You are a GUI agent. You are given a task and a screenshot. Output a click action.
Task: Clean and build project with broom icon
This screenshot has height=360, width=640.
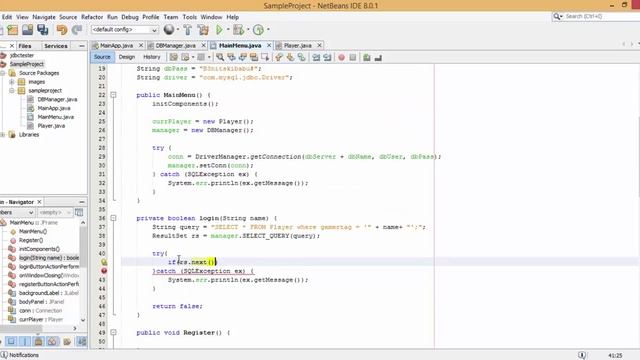pos(203,30)
